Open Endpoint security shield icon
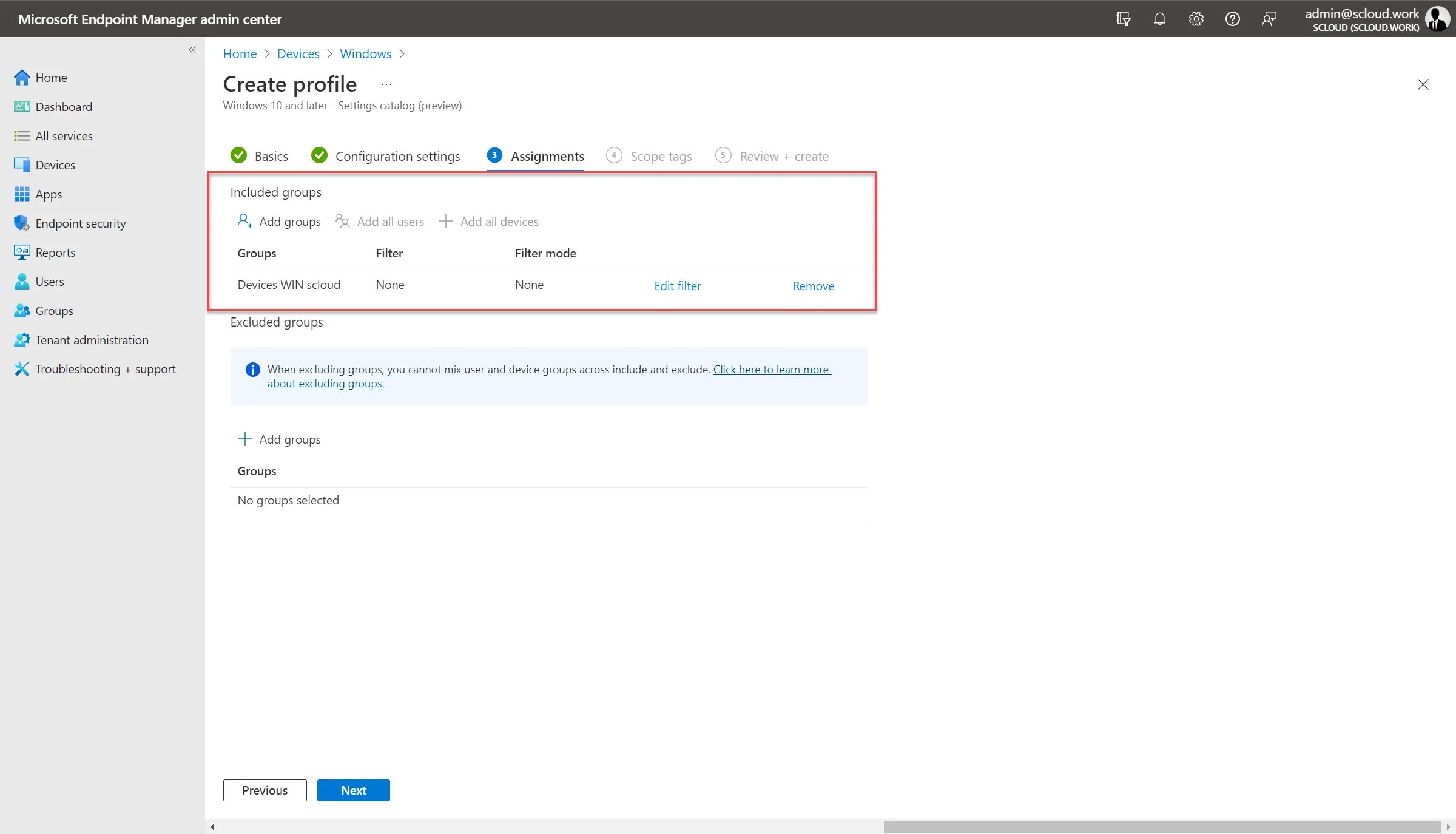1456x834 pixels. click(22, 223)
